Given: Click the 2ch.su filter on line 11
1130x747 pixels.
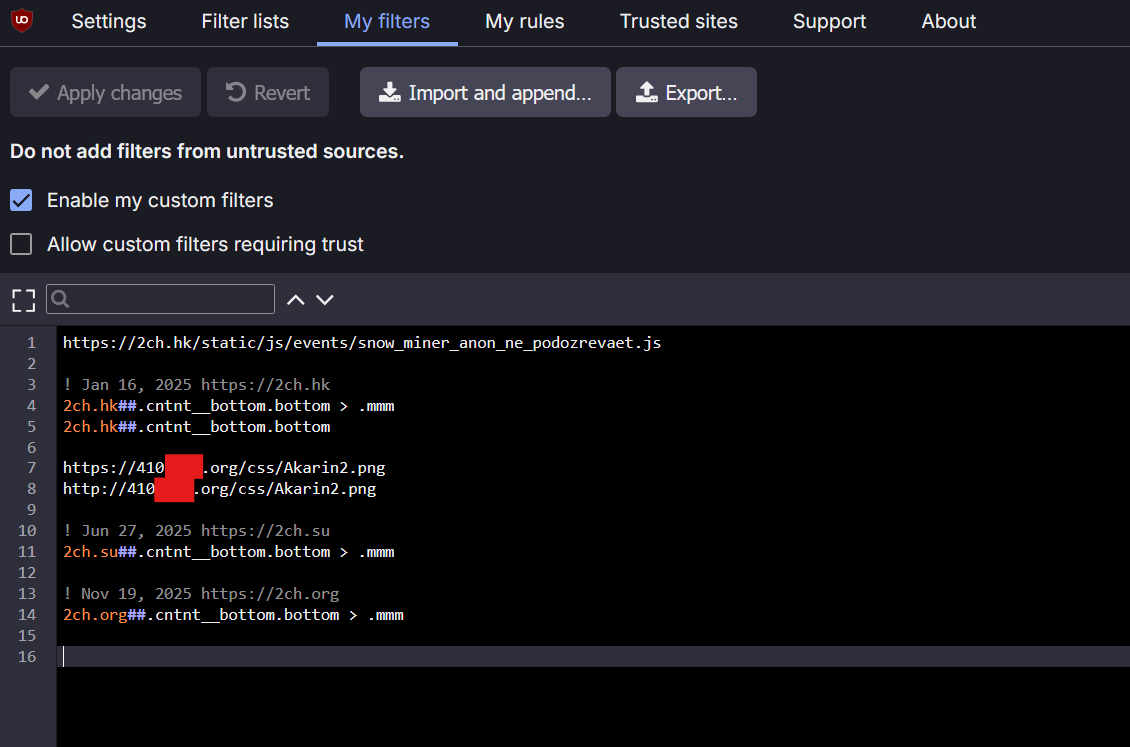Looking at the screenshot, I should click(x=228, y=552).
